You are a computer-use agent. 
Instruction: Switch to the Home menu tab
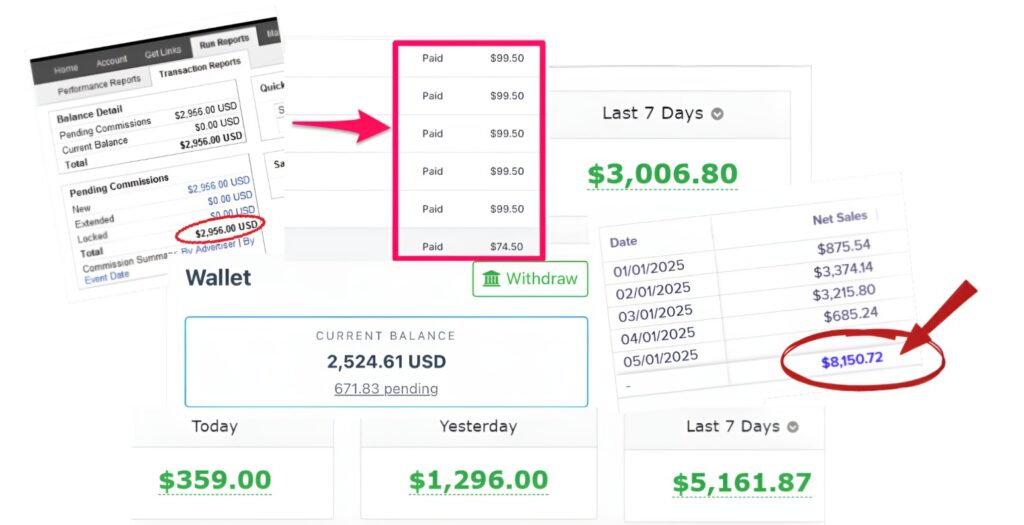[x=66, y=69]
